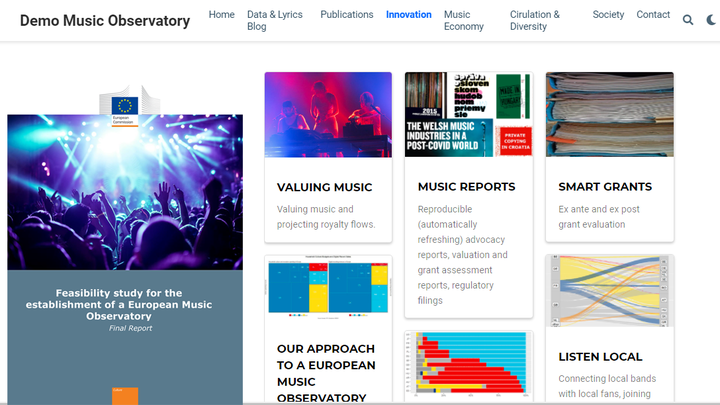Click the Valuing Music concert thumbnail
The width and height of the screenshot is (720, 405).
click(x=328, y=114)
